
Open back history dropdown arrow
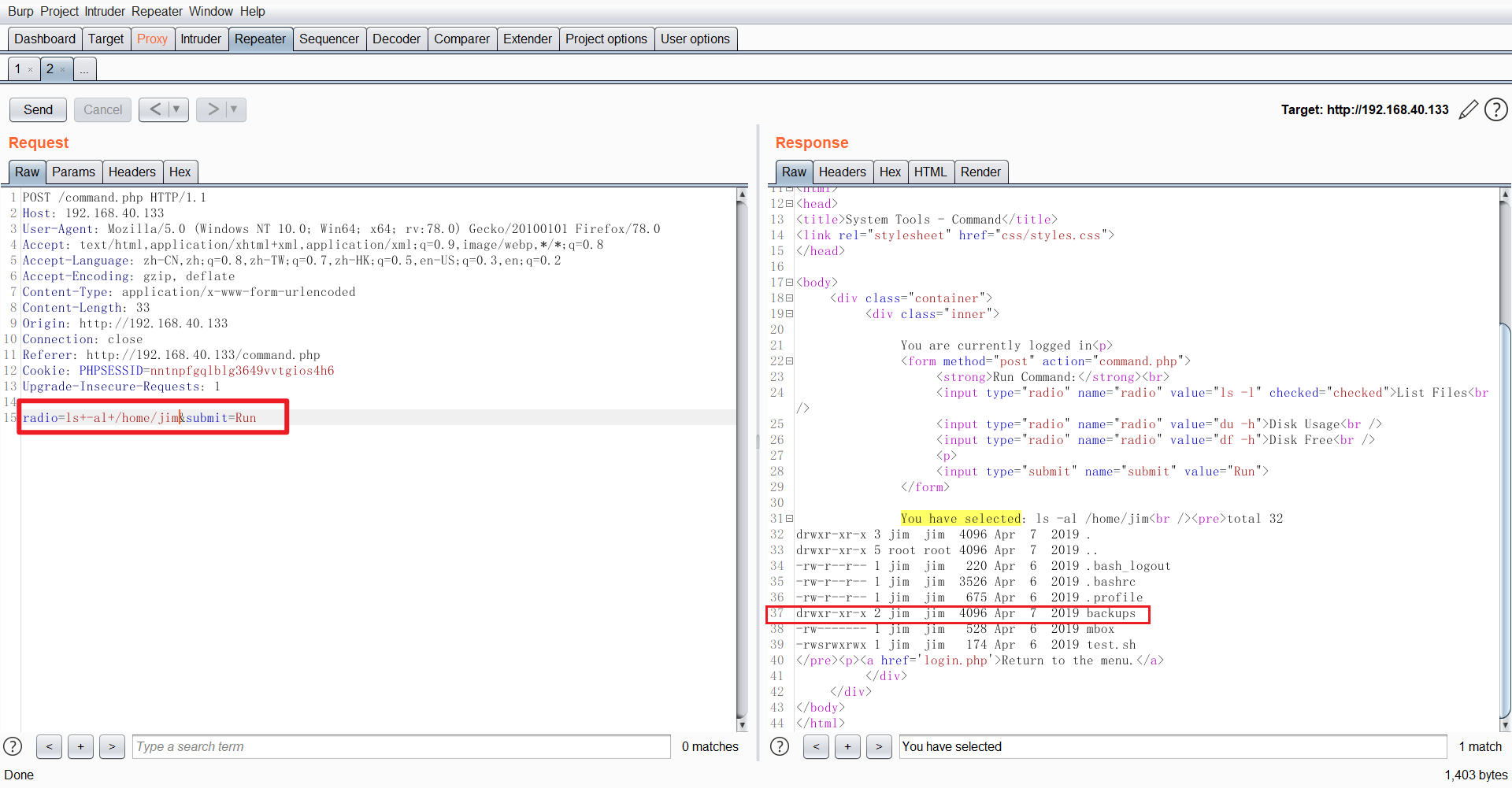(177, 109)
